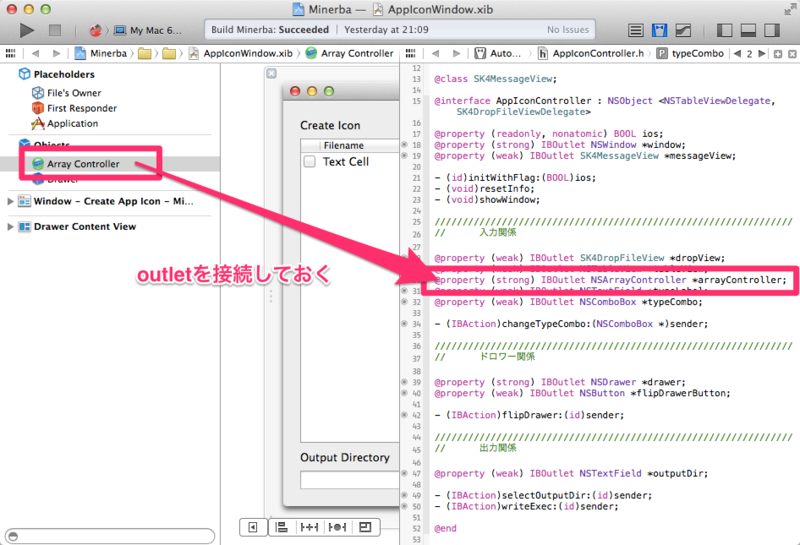Open related files menu in assistant editor
800x545 pixels.
tap(410, 53)
